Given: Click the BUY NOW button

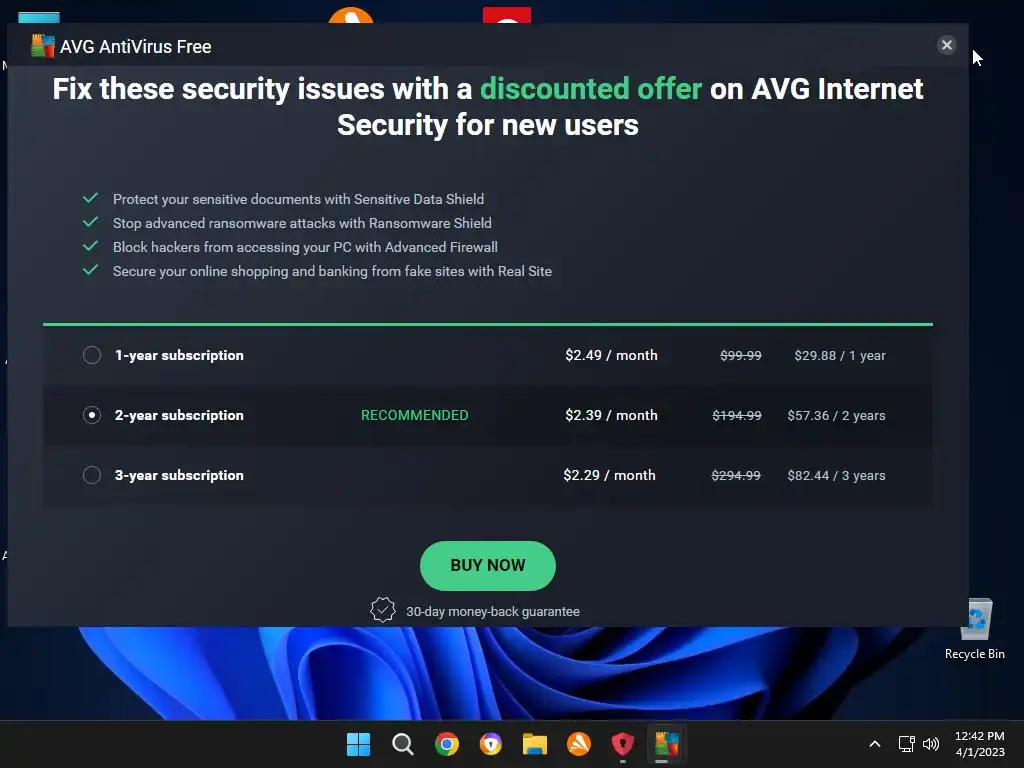Looking at the screenshot, I should click(x=487, y=565).
